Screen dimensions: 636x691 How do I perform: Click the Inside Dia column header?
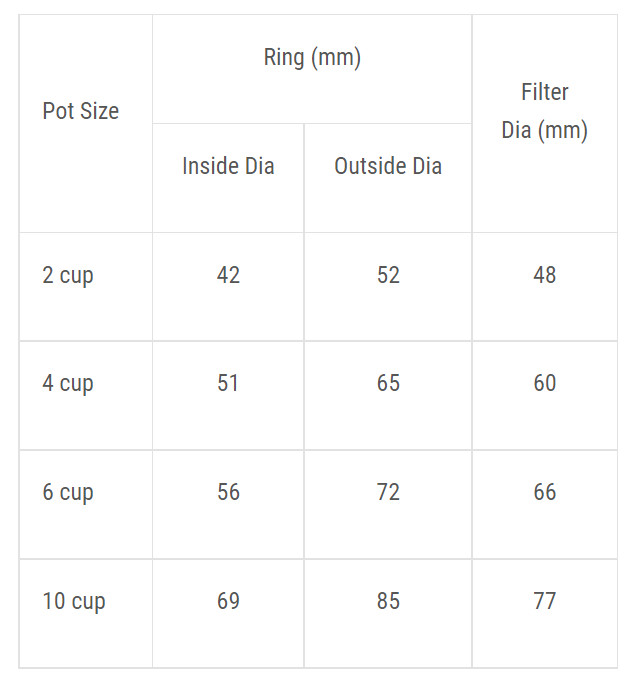tap(228, 166)
